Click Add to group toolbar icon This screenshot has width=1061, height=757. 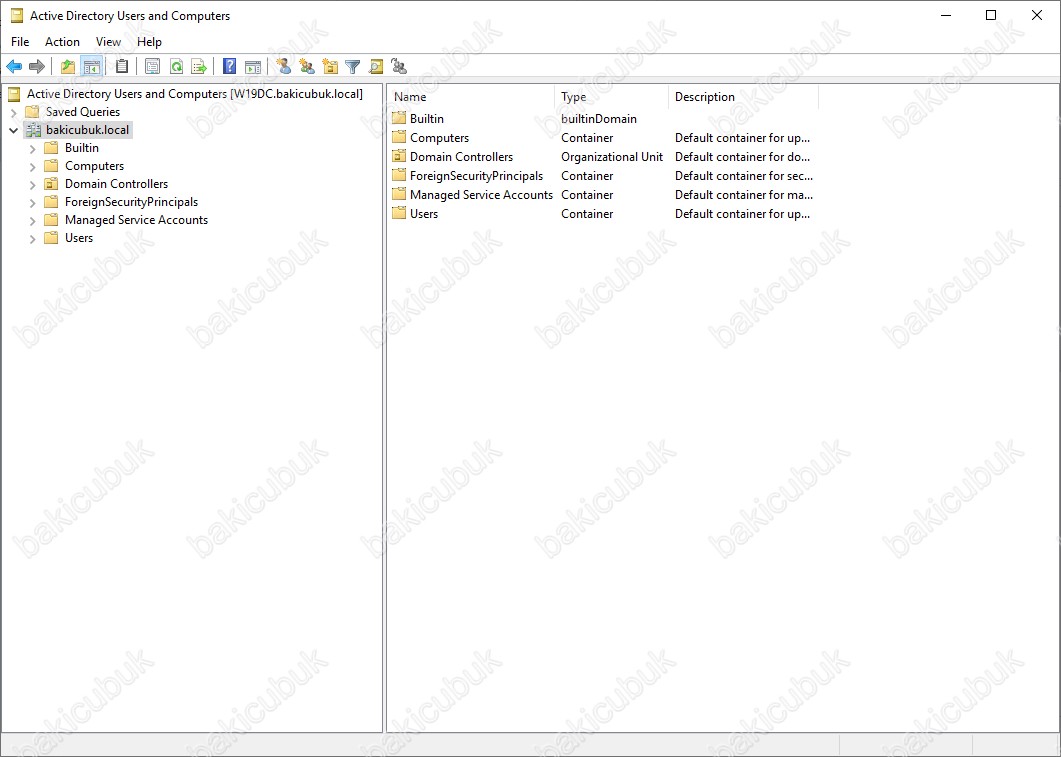click(x=399, y=66)
